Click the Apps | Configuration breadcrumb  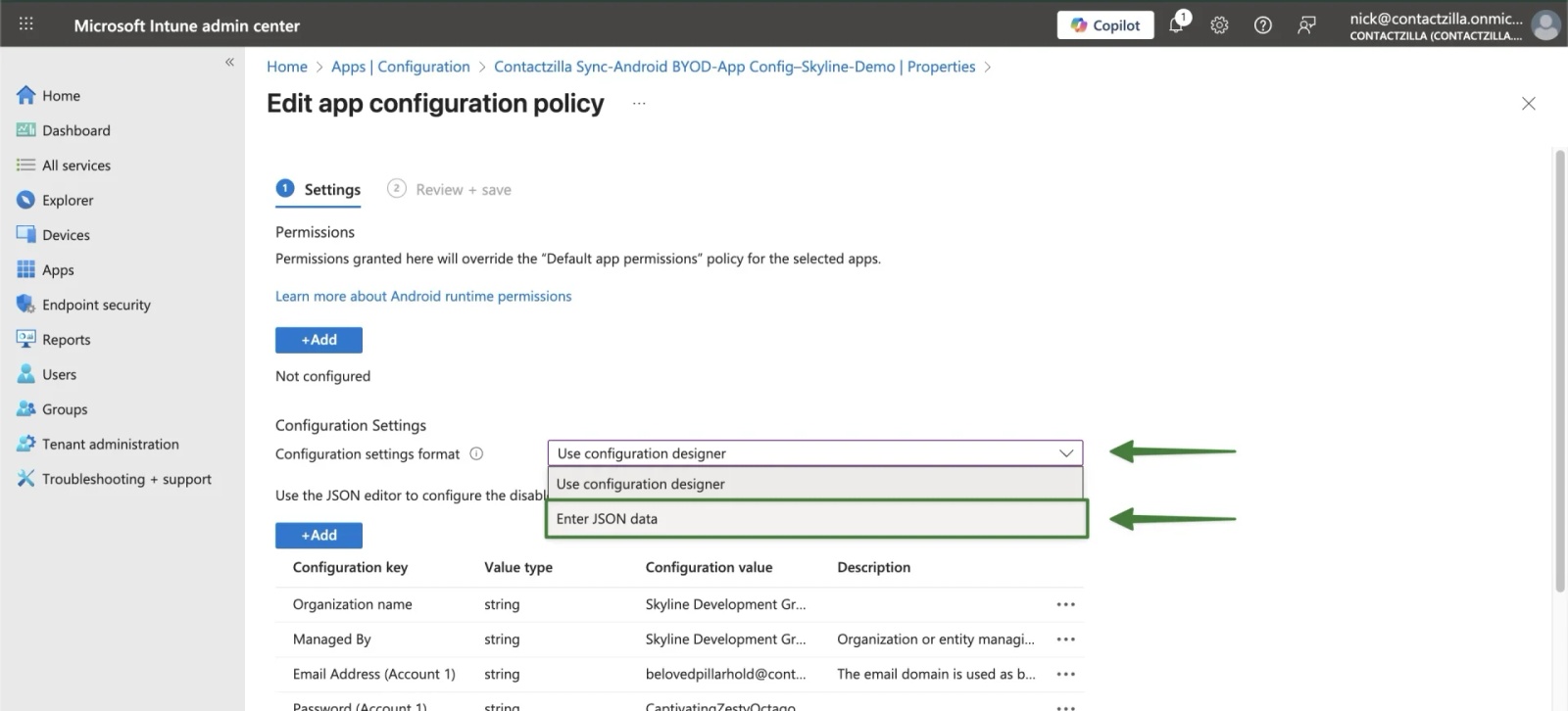(x=400, y=67)
